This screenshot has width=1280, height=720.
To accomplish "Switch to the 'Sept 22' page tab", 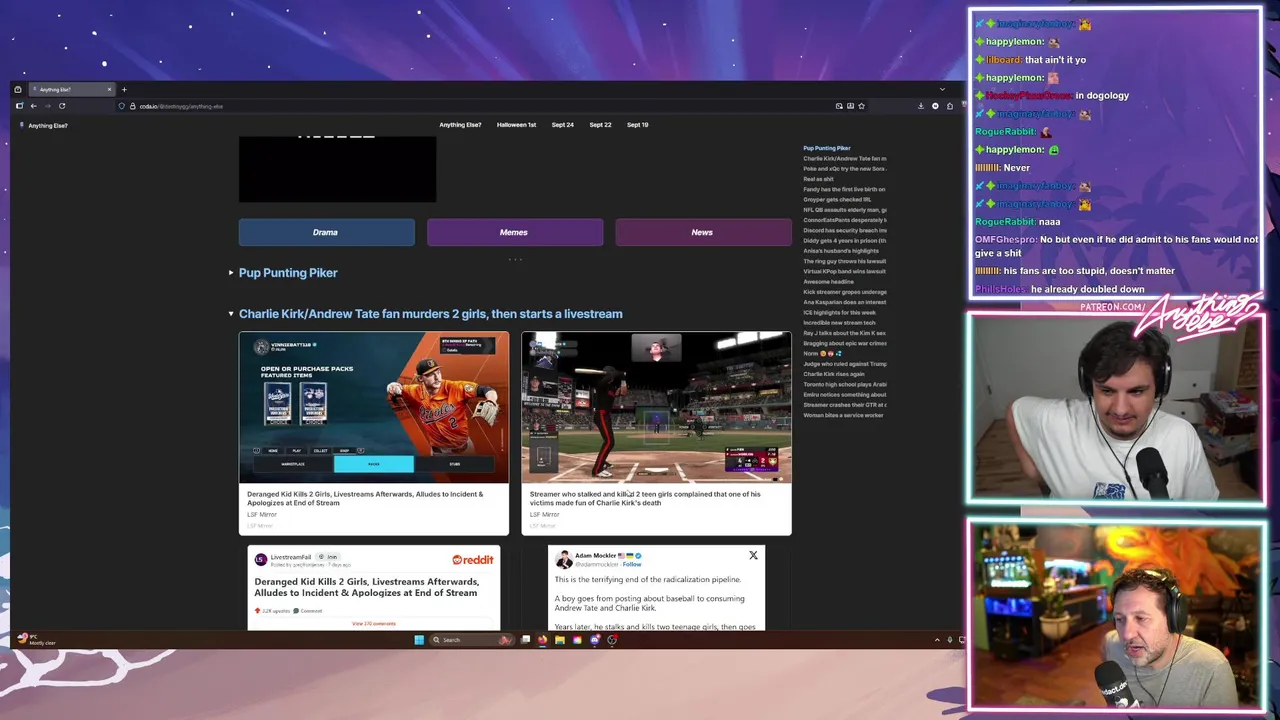I will 600,125.
